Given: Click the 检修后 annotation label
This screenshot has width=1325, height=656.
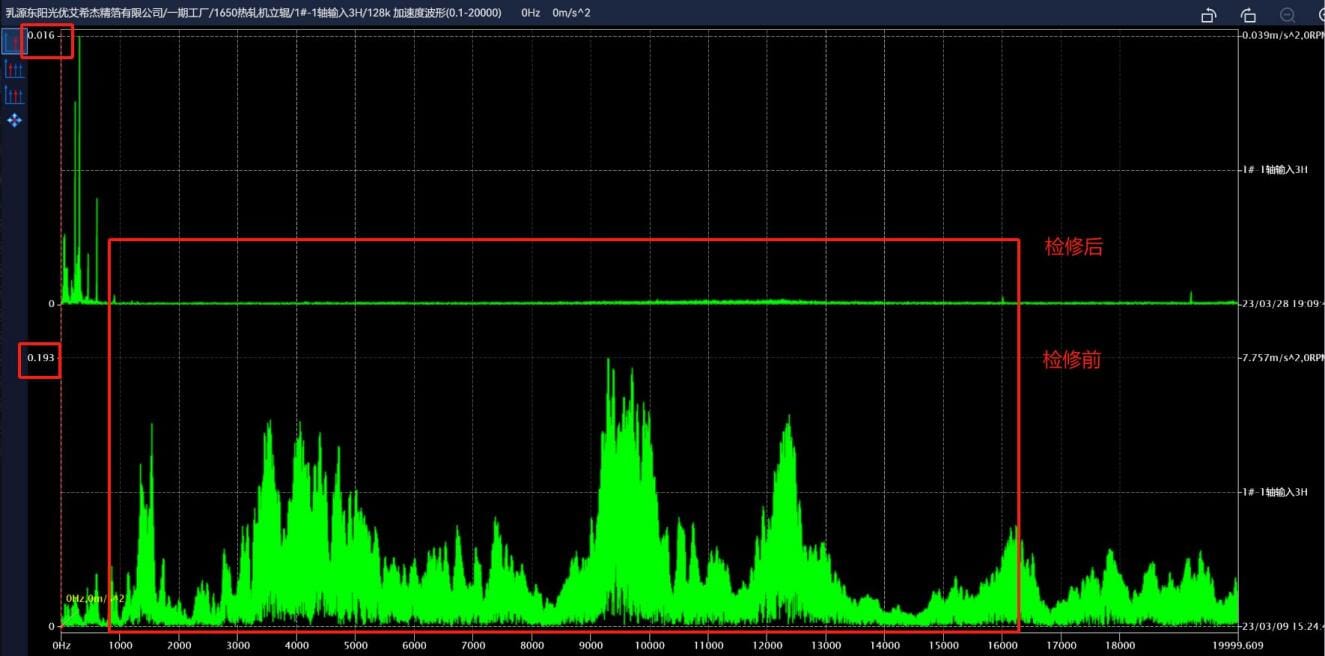Looking at the screenshot, I should click(x=1074, y=247).
